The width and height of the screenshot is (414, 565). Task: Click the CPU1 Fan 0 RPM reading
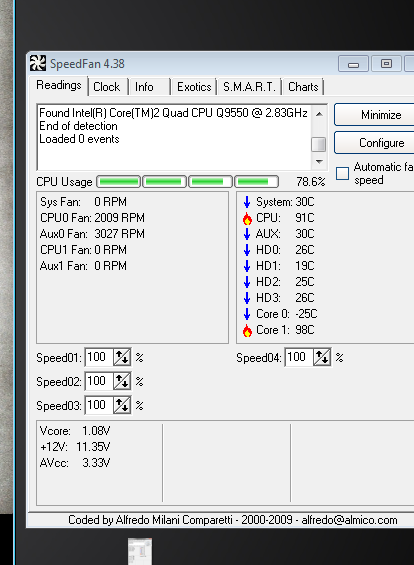(83, 250)
